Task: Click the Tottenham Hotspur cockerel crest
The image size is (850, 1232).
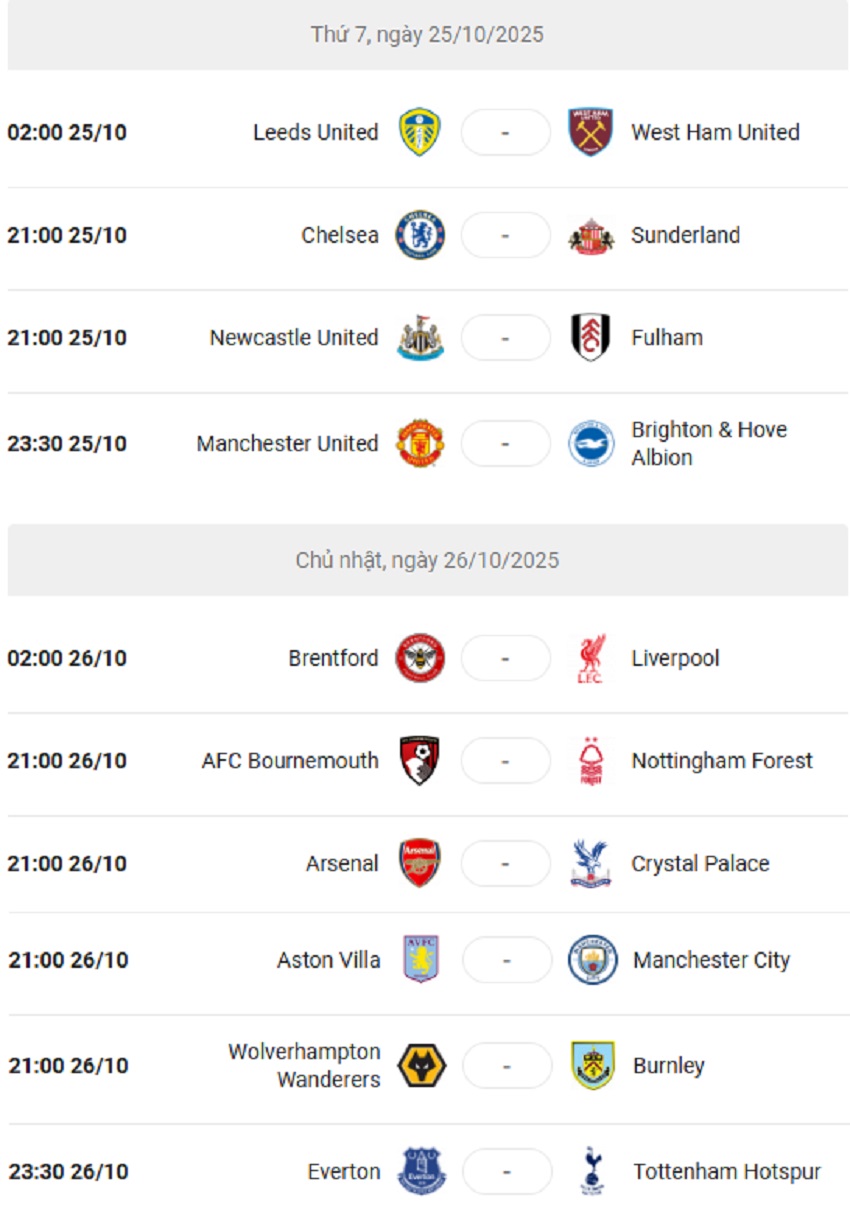Action: coord(592,1172)
